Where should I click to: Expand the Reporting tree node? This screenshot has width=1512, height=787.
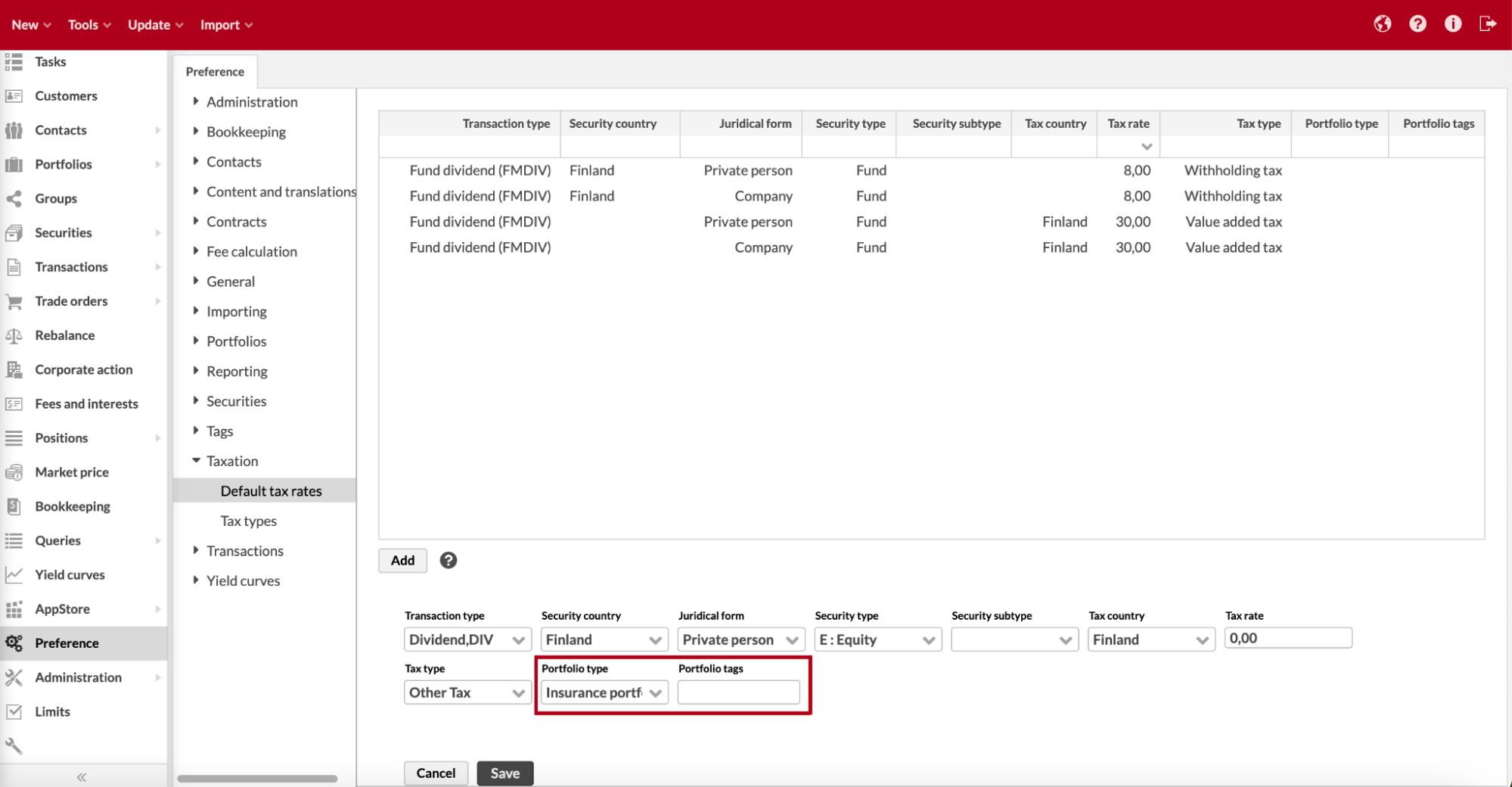196,370
